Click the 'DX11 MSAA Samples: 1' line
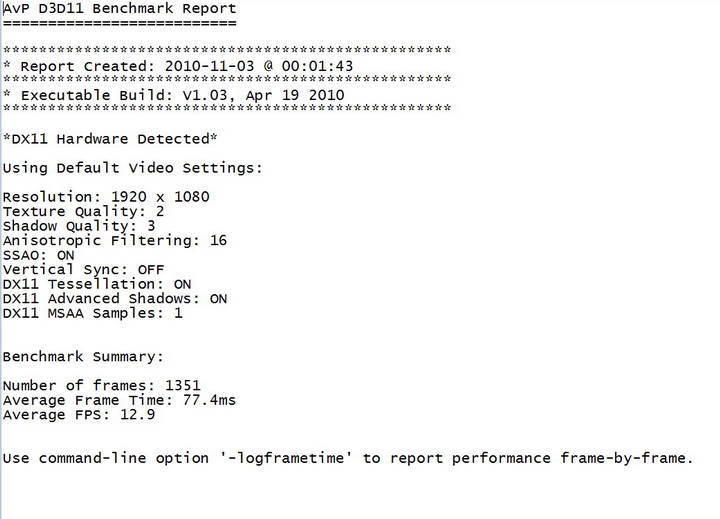 [x=93, y=313]
